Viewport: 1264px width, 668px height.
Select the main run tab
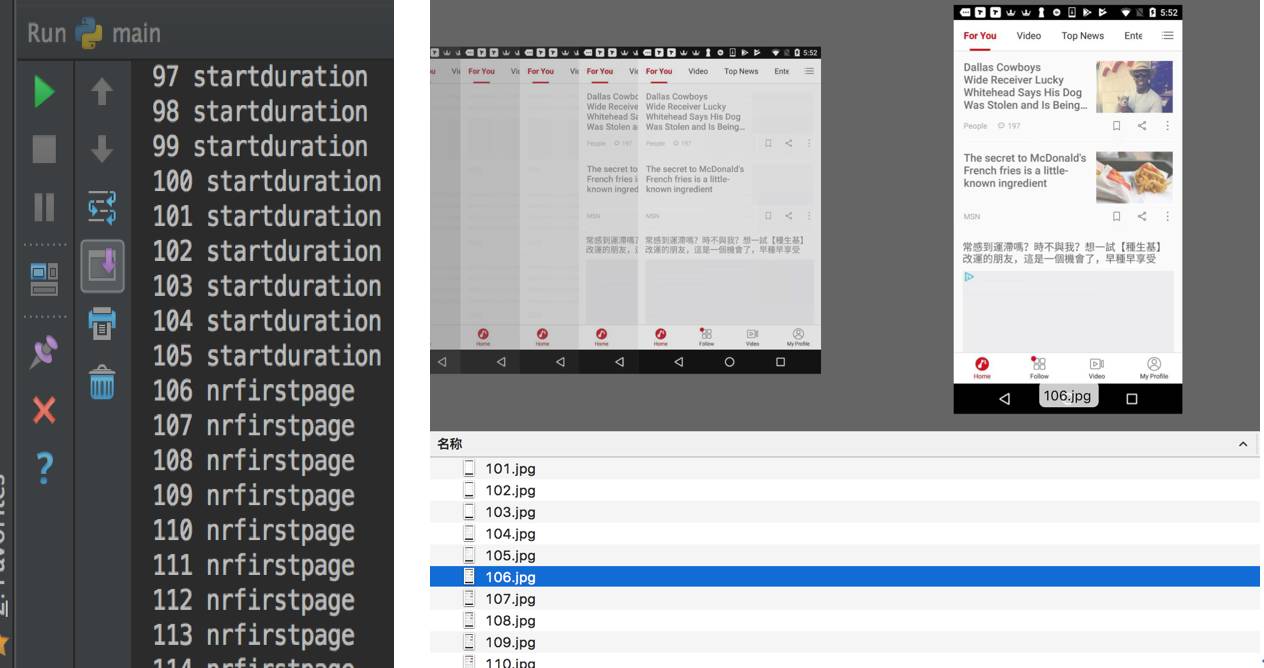tap(136, 33)
